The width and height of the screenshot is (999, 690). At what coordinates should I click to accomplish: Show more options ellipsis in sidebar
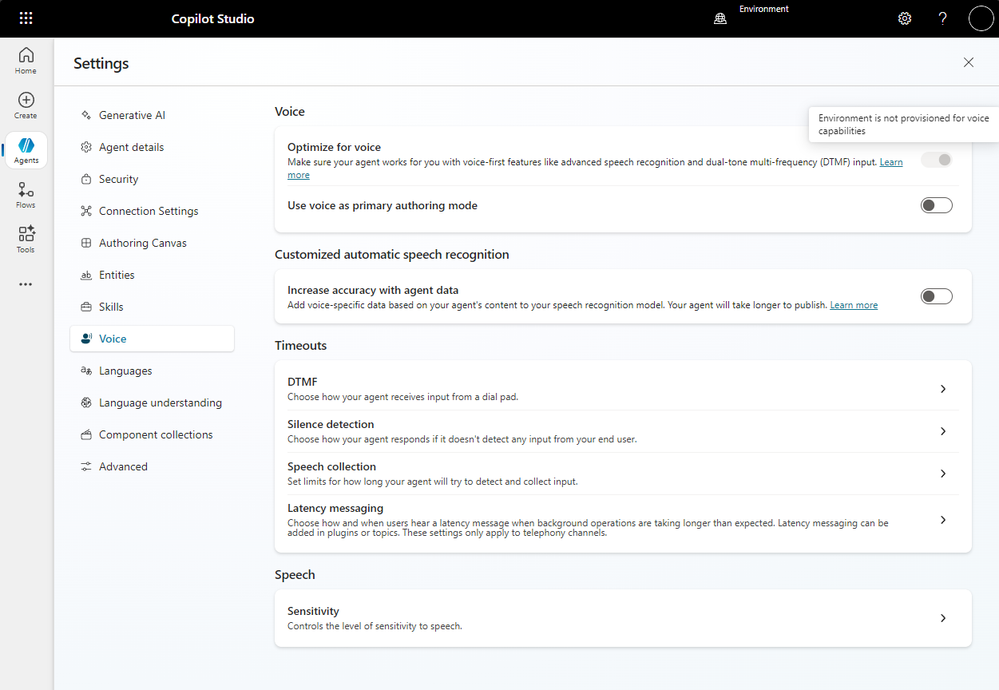pyautogui.click(x=26, y=284)
